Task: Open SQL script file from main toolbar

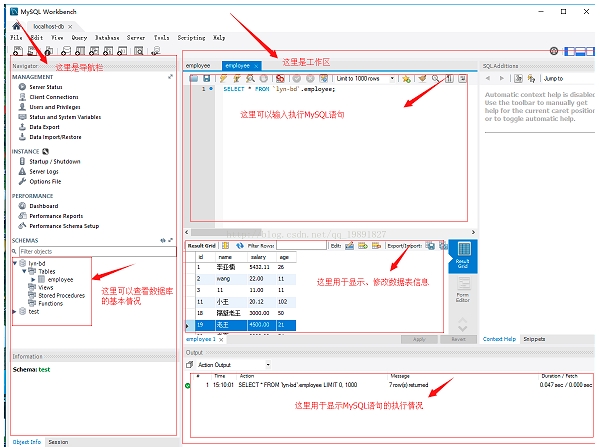Action: pyautogui.click(x=32, y=51)
